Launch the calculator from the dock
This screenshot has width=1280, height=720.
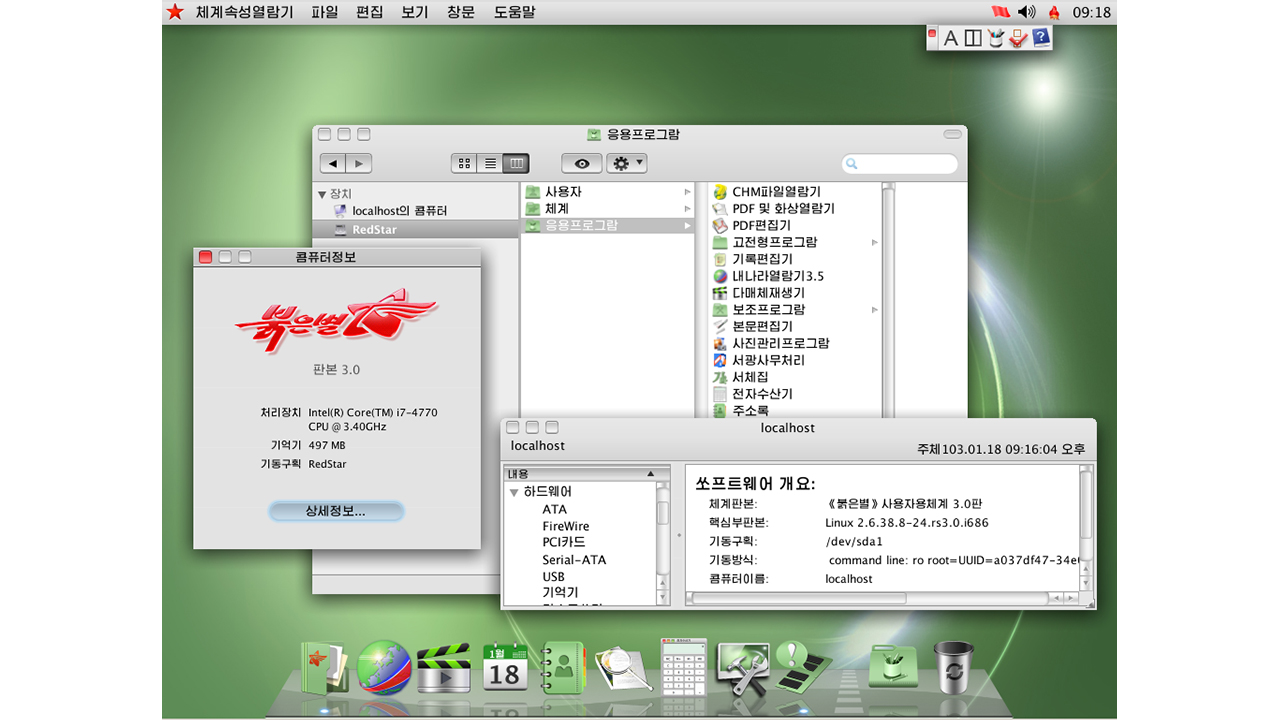683,667
